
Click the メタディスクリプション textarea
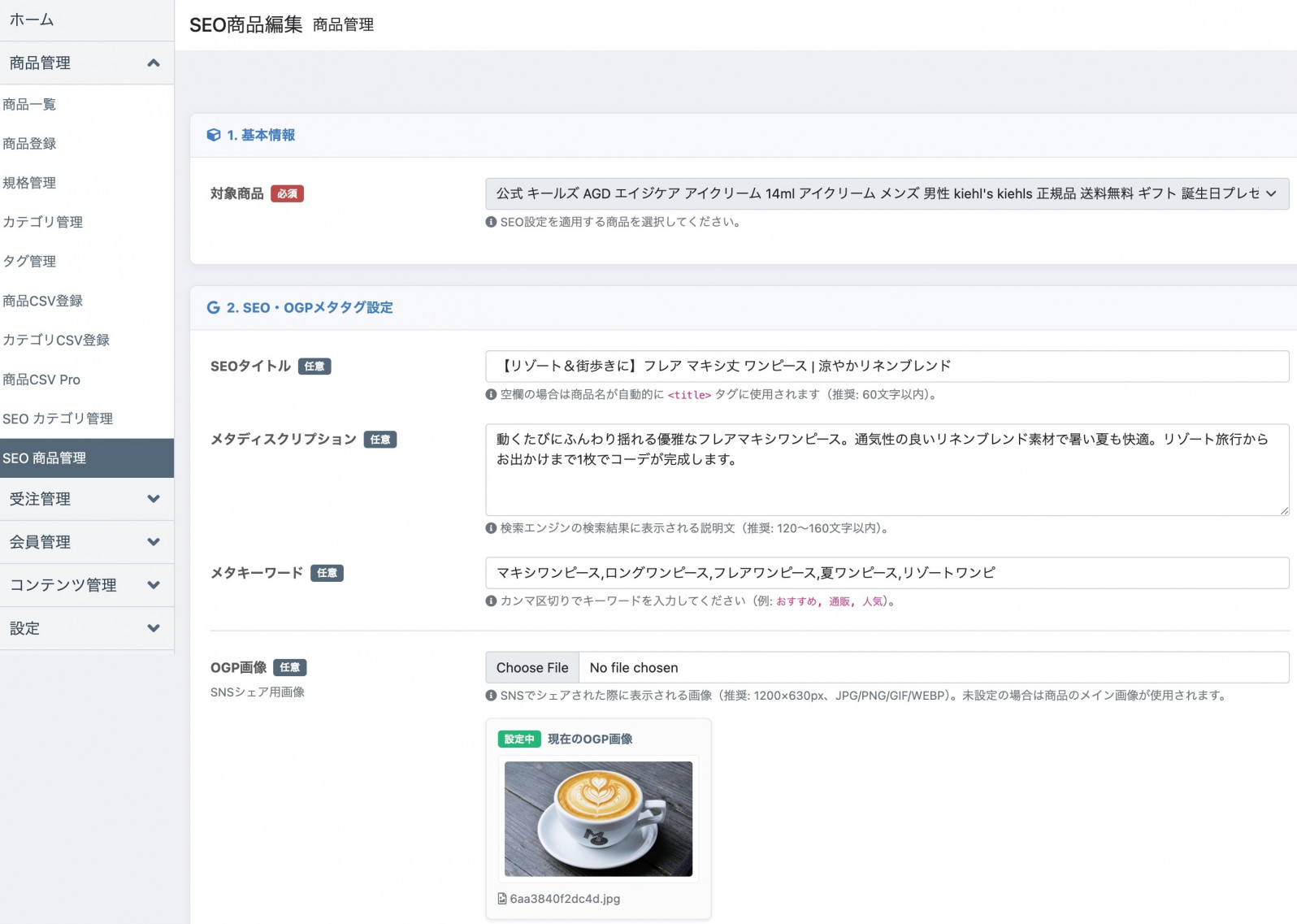pyautogui.click(x=887, y=470)
